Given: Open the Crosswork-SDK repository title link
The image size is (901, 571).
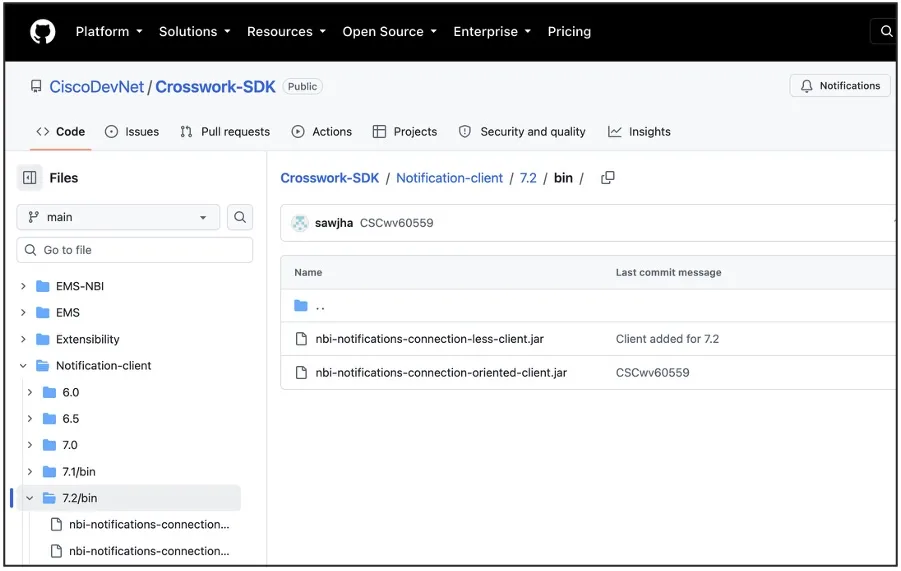Looking at the screenshot, I should (x=215, y=87).
